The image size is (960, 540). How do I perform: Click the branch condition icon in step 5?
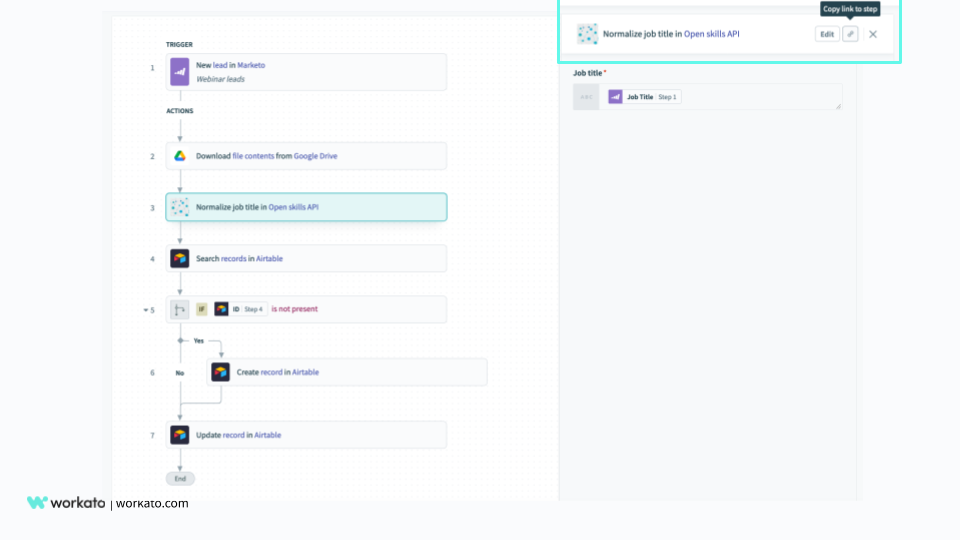click(x=179, y=309)
